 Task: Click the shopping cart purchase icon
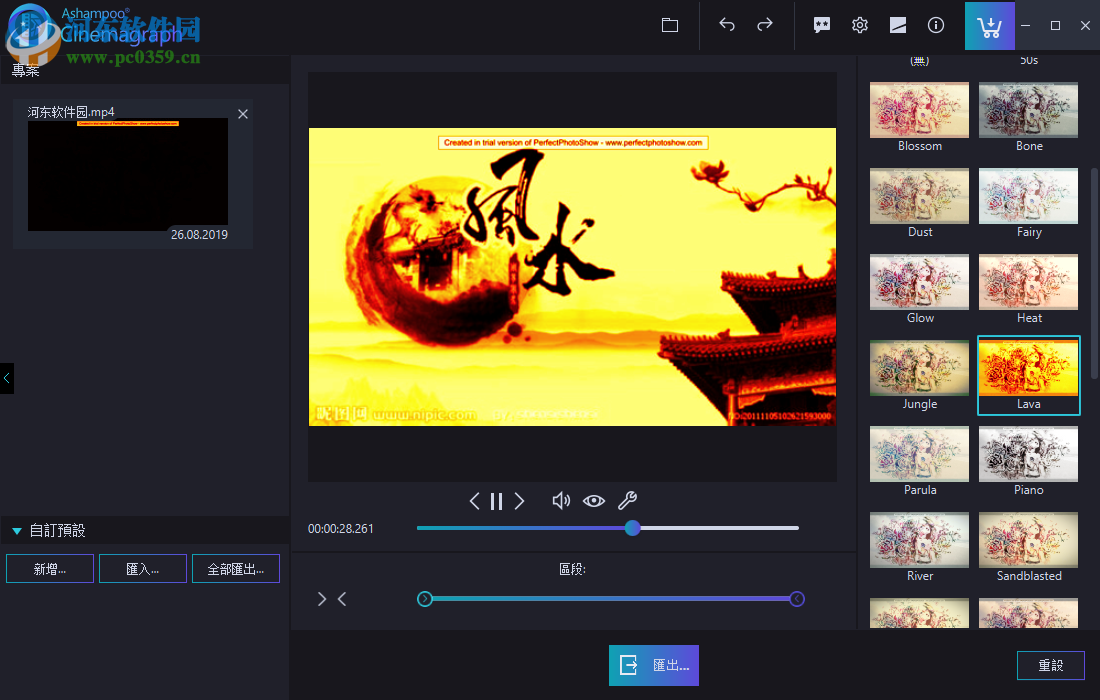989,25
